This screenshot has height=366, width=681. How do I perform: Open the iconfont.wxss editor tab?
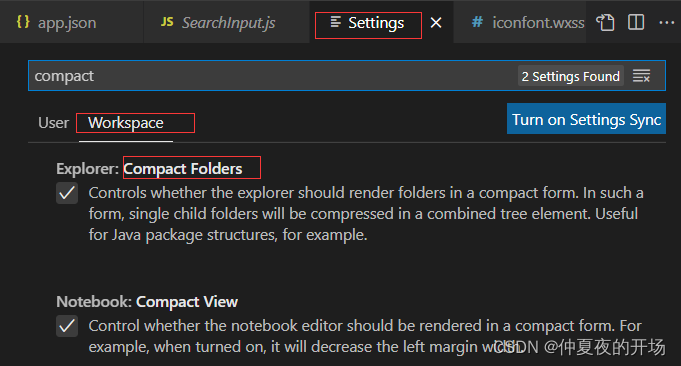[x=528, y=22]
